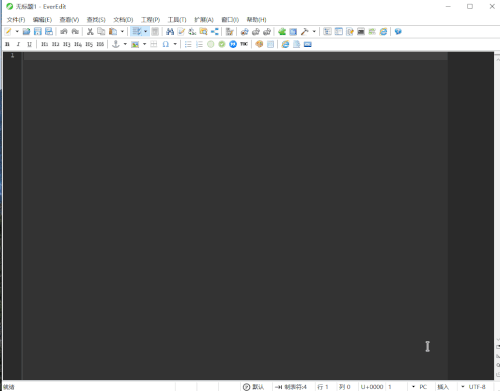Click the Find in Files folder-search icon
This screenshot has width=500, height=391.
(203, 32)
